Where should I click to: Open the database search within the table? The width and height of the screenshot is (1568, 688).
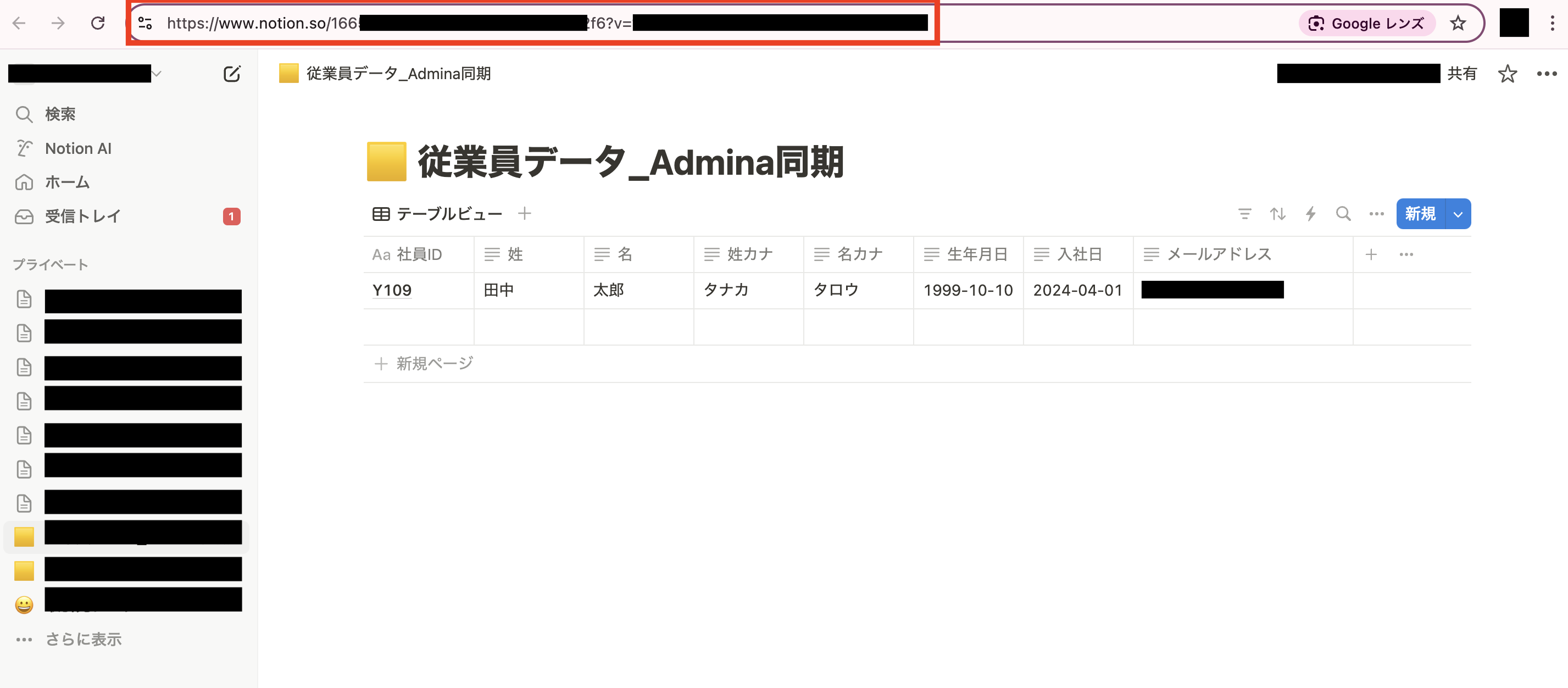coord(1343,214)
